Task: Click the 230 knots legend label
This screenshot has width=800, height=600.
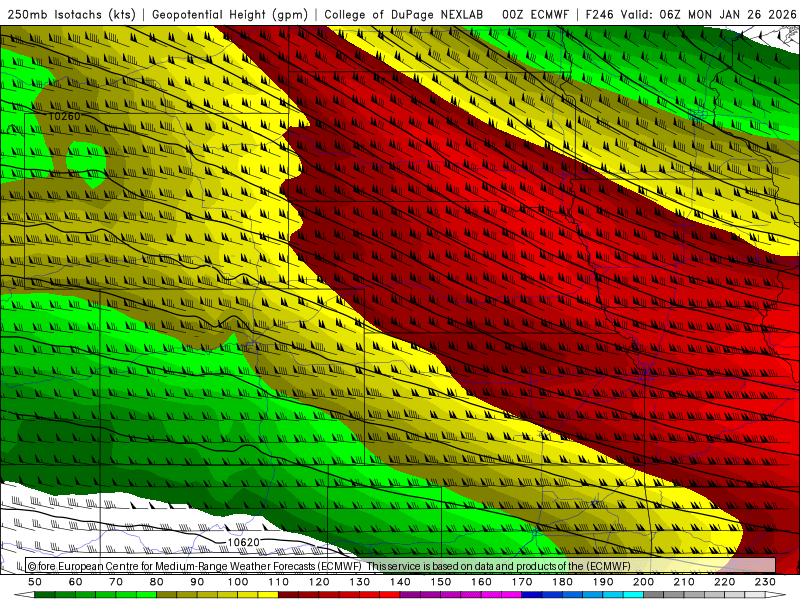Action: point(765,582)
